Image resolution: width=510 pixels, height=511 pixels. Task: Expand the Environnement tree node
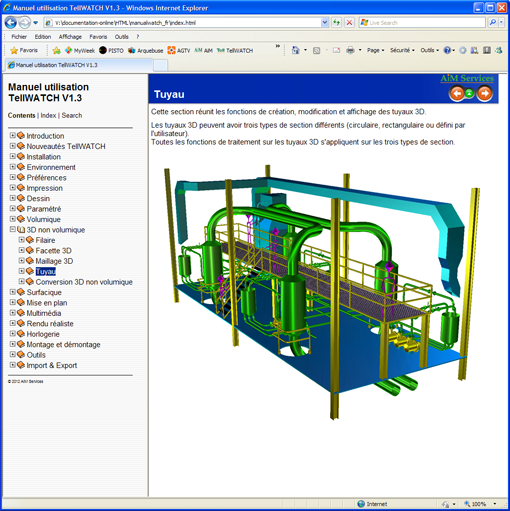[x=12, y=167]
